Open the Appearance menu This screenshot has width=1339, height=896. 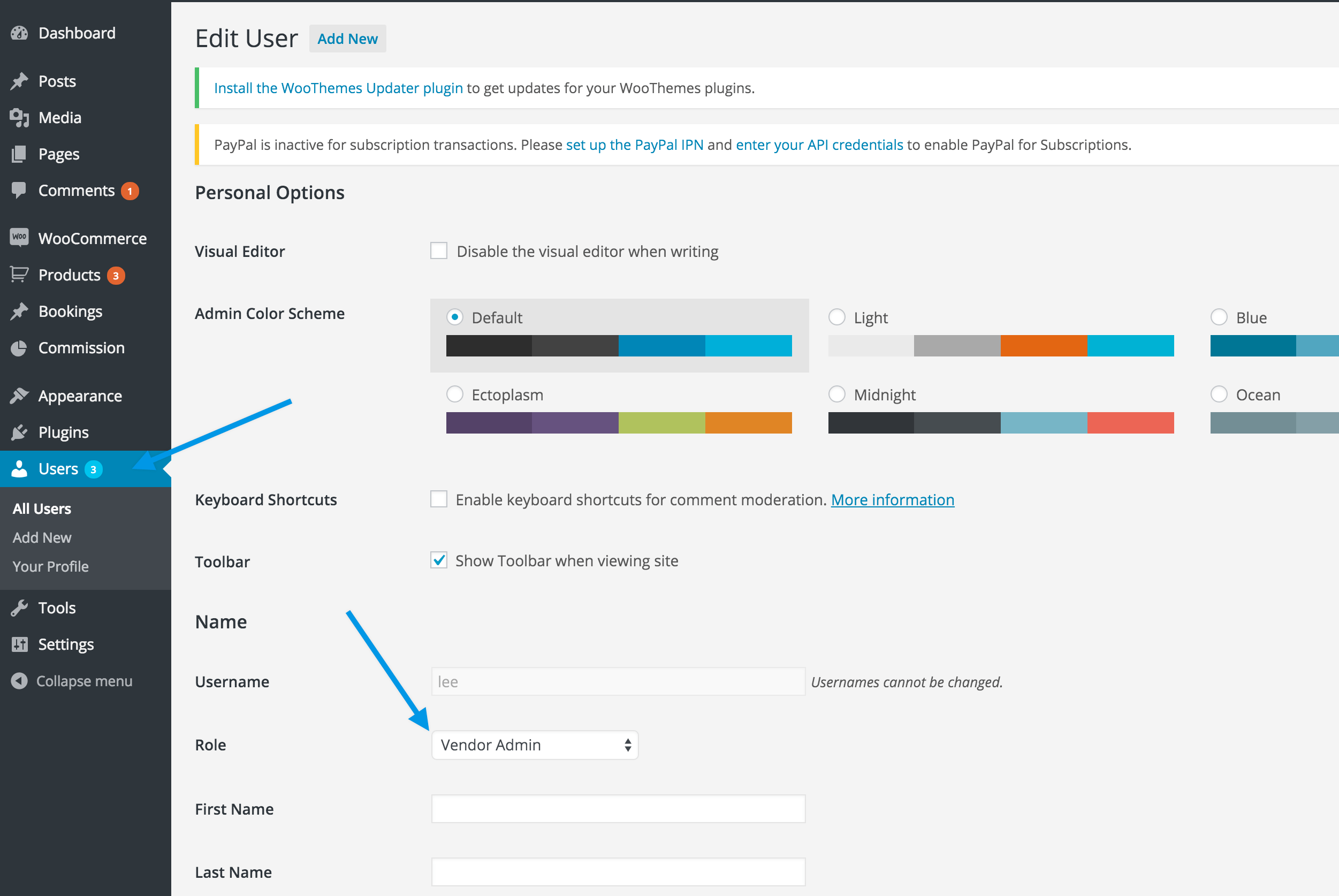pos(79,395)
